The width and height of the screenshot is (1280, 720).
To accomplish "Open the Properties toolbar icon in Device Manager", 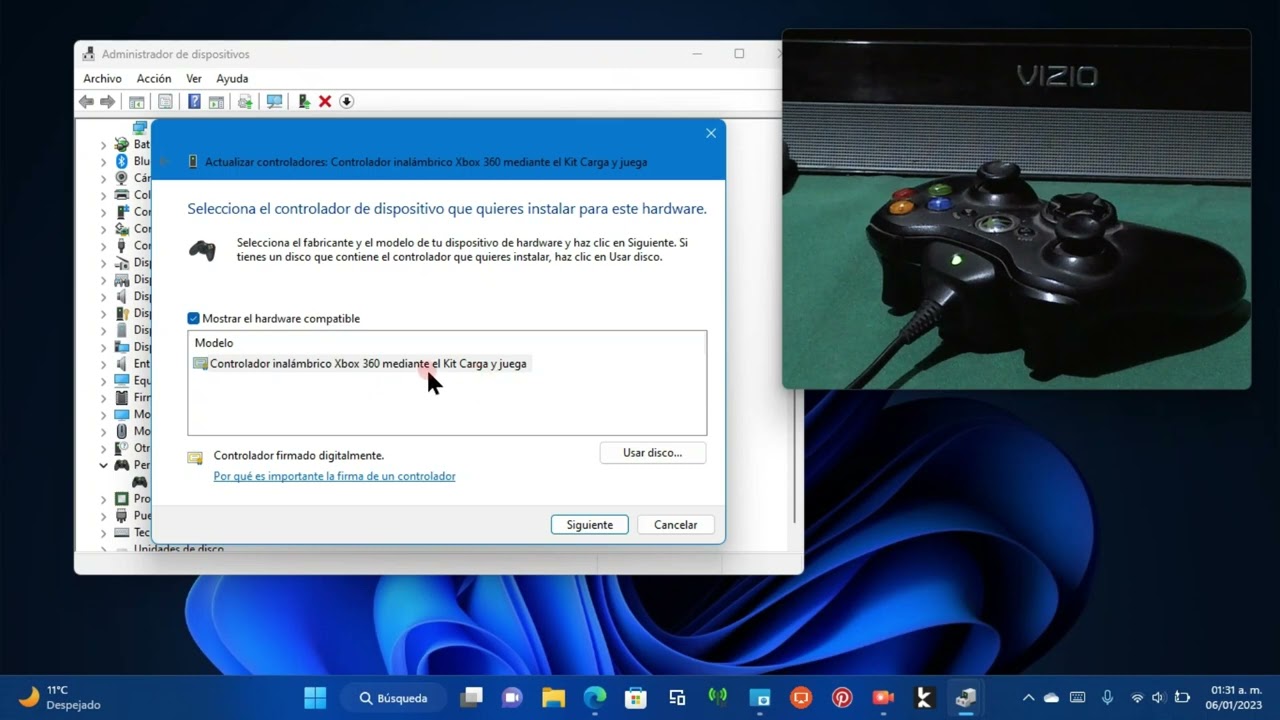I will pyautogui.click(x=165, y=102).
